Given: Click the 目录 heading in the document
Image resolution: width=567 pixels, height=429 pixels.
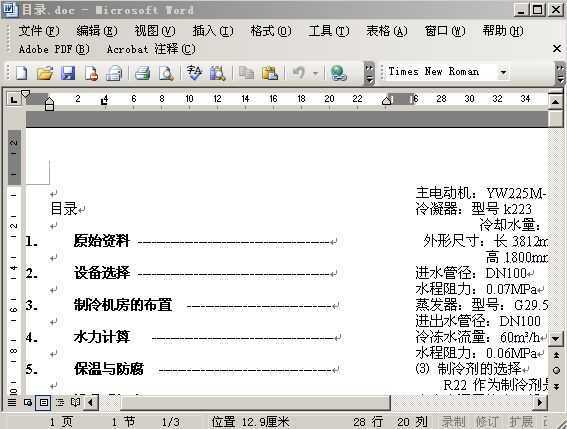Looking at the screenshot, I should pyautogui.click(x=64, y=209).
